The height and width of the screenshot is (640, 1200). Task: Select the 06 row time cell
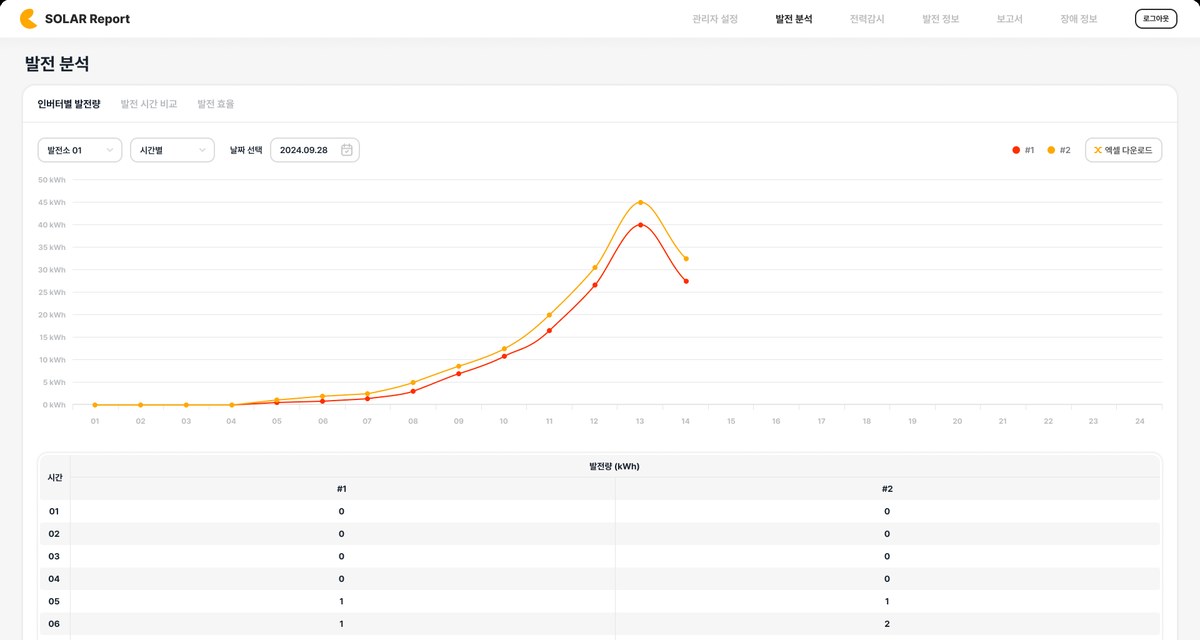55,623
